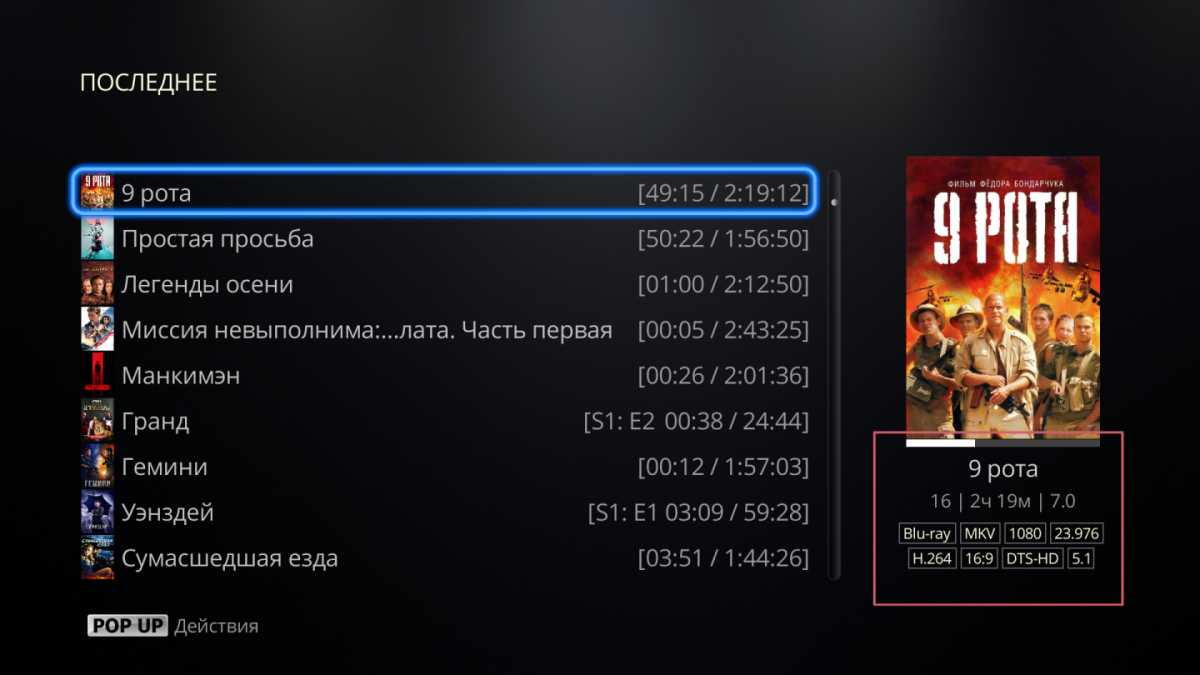Click the Сумасшедшая езда poster icon
The height and width of the screenshot is (675, 1200).
pyautogui.click(x=97, y=558)
